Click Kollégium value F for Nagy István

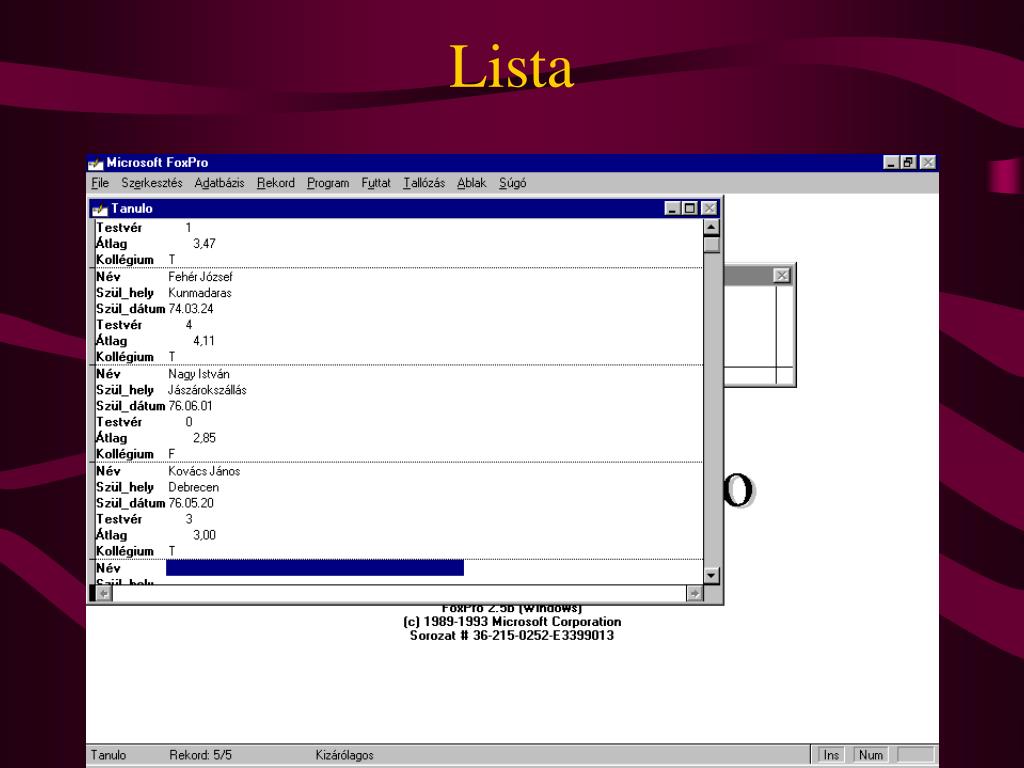pos(172,455)
